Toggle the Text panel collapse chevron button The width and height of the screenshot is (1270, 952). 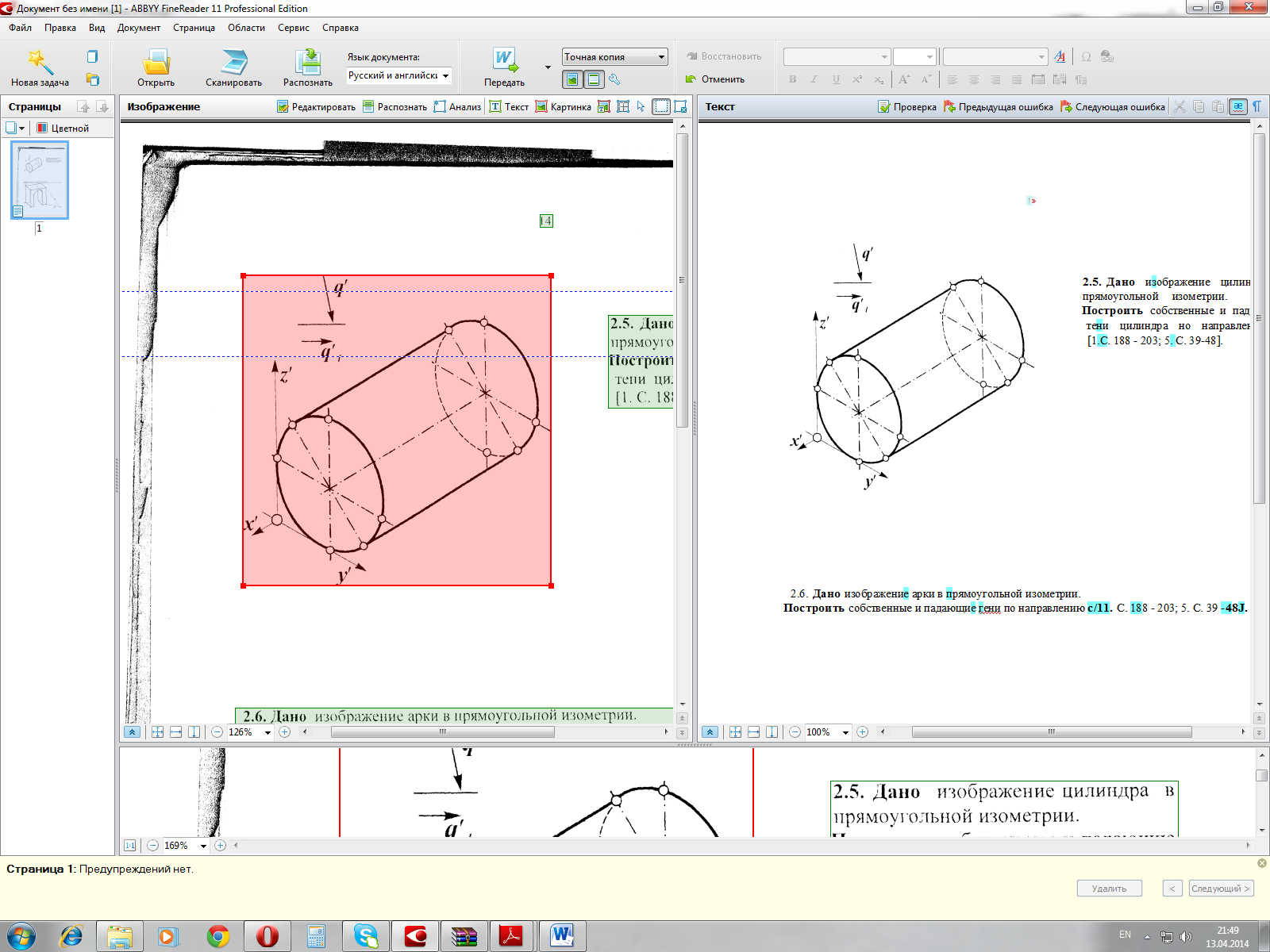710,732
